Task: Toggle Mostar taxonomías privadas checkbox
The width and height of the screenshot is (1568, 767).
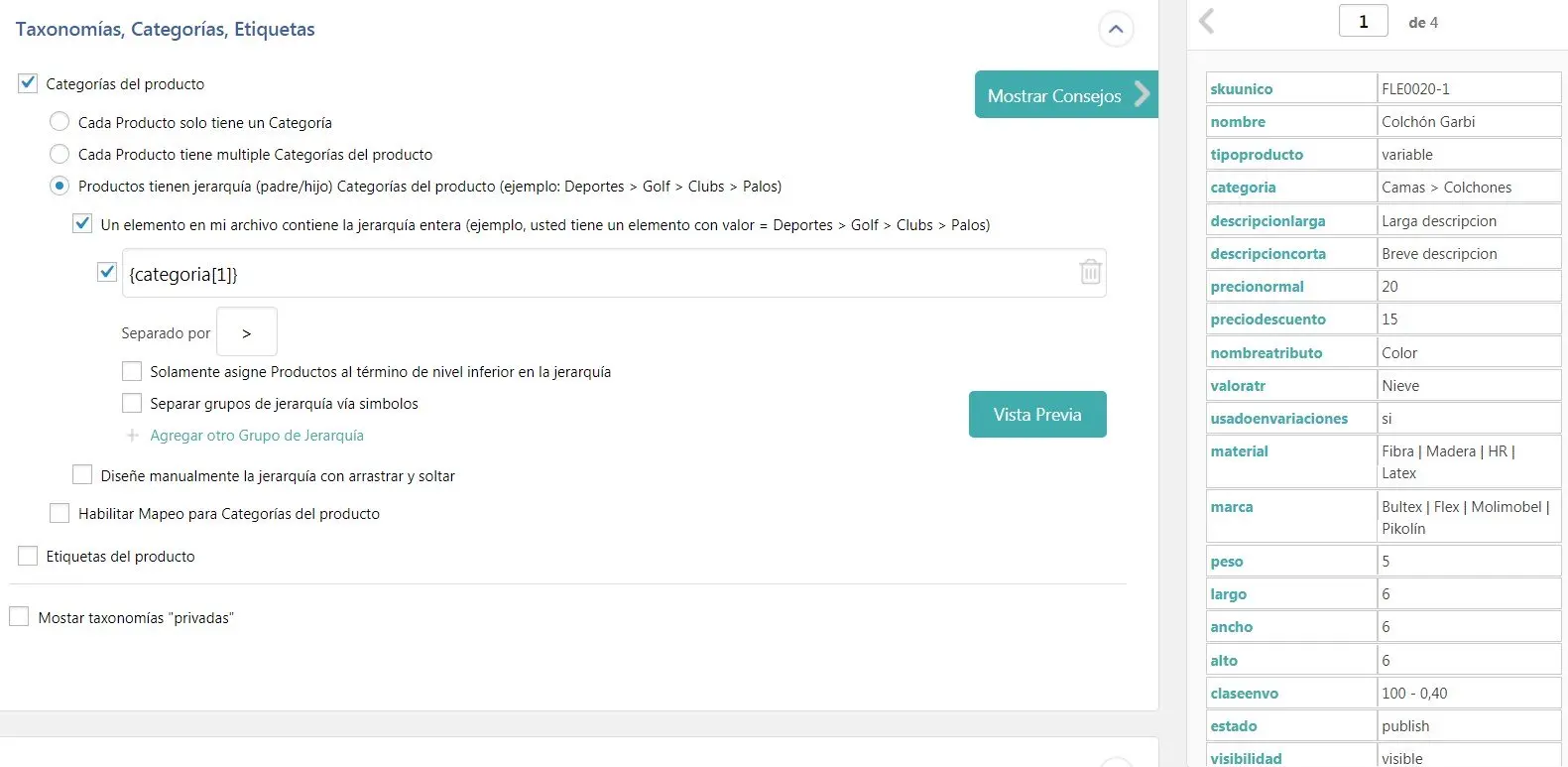Action: pyautogui.click(x=19, y=617)
